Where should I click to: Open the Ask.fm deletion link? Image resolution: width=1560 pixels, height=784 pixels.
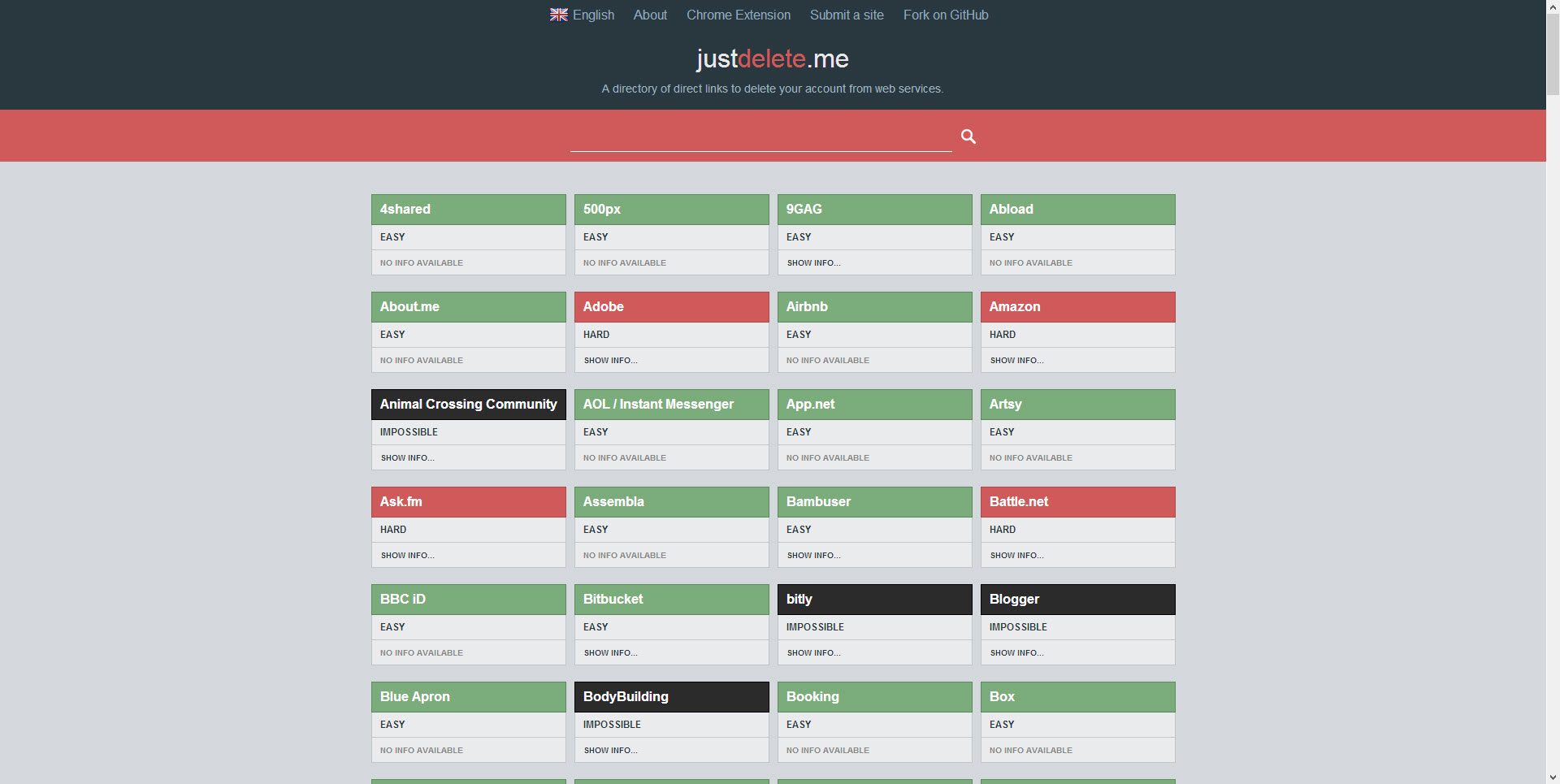click(469, 502)
